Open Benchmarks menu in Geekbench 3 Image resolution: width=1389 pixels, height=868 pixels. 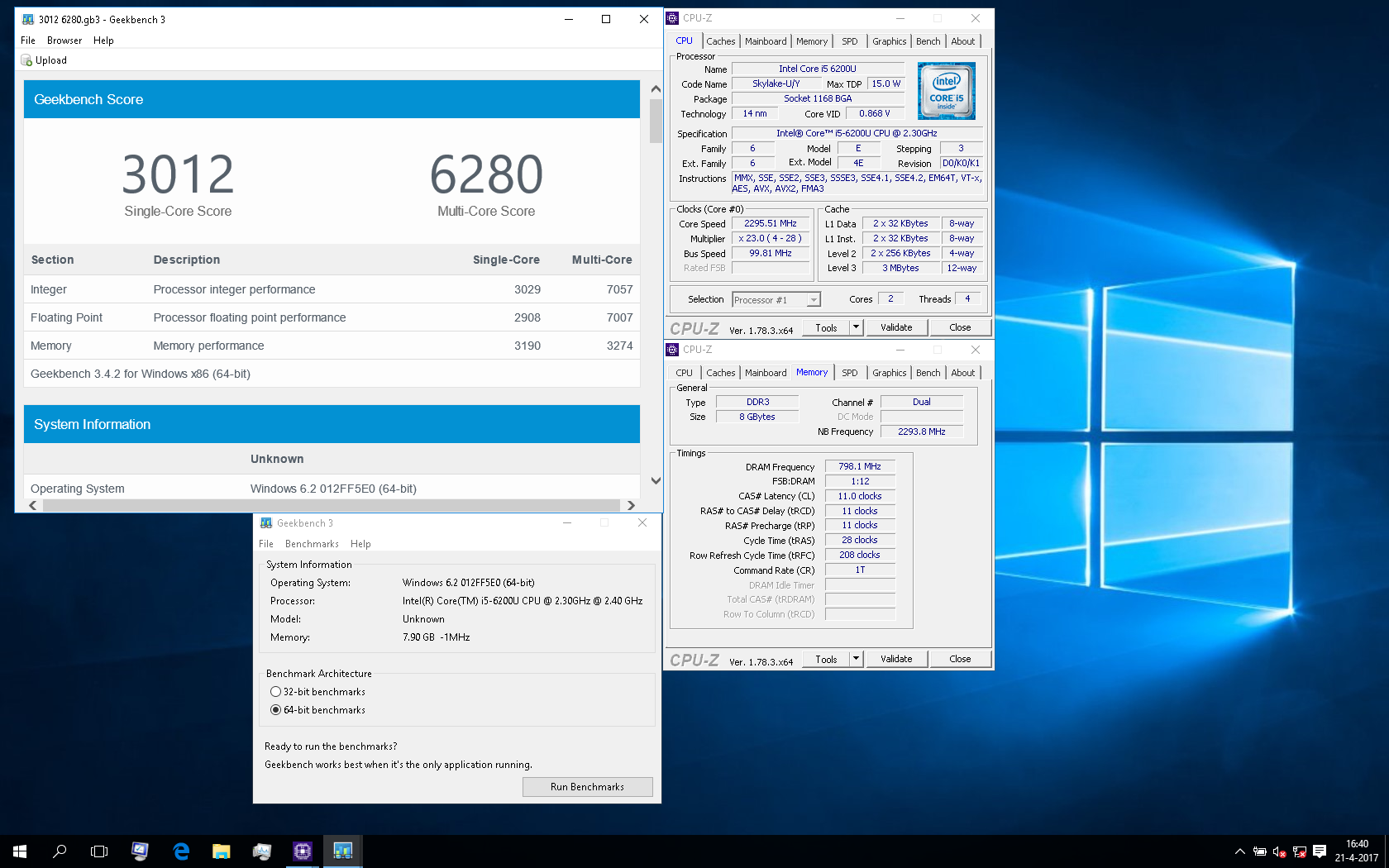(x=312, y=544)
